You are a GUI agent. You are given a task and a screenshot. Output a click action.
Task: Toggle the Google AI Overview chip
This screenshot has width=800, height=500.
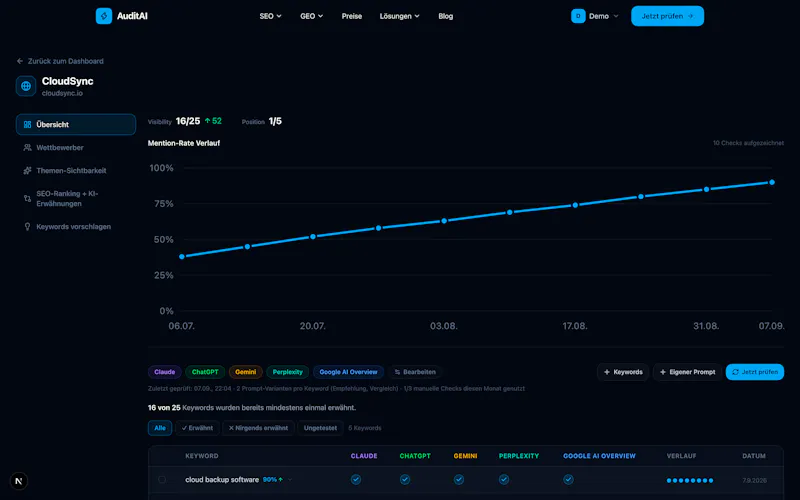[x=348, y=372]
